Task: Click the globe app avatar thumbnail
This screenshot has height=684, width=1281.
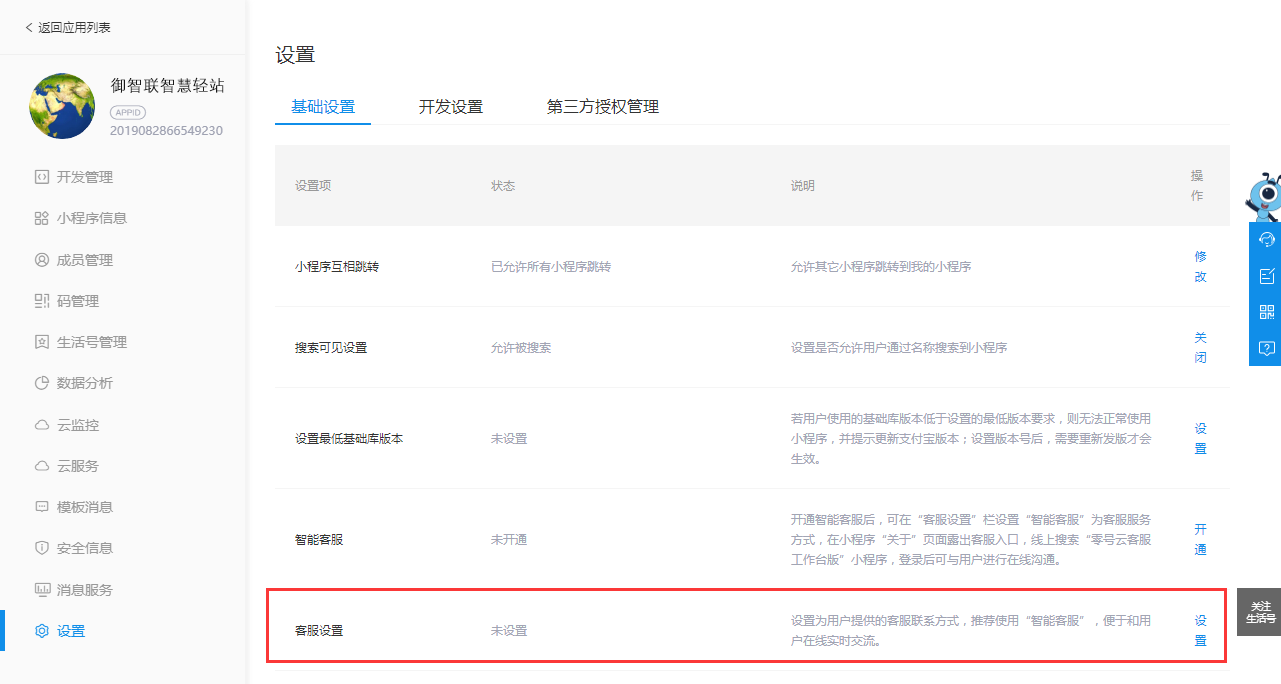Action: point(61,105)
